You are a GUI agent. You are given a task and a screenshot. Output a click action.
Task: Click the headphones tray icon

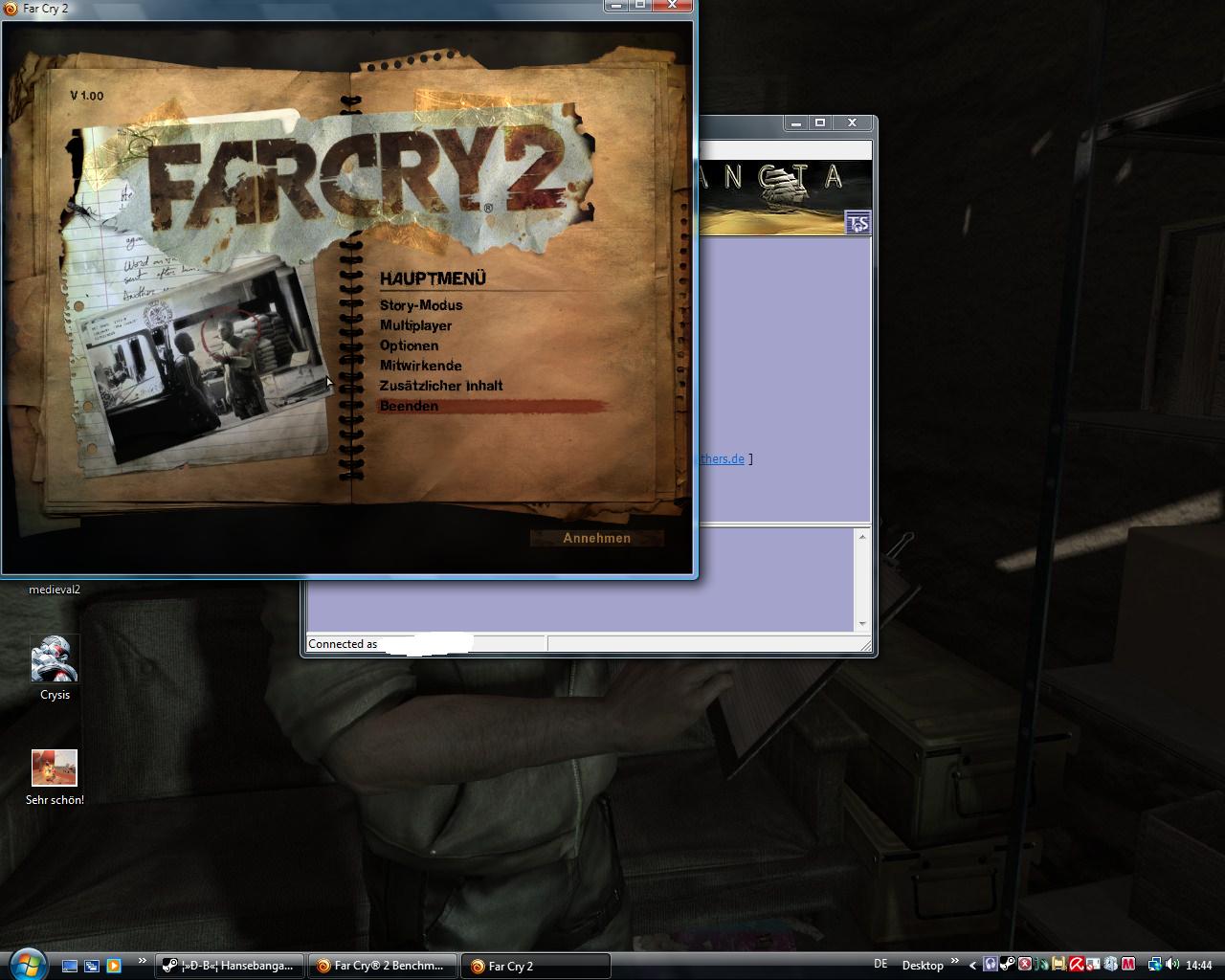click(991, 965)
